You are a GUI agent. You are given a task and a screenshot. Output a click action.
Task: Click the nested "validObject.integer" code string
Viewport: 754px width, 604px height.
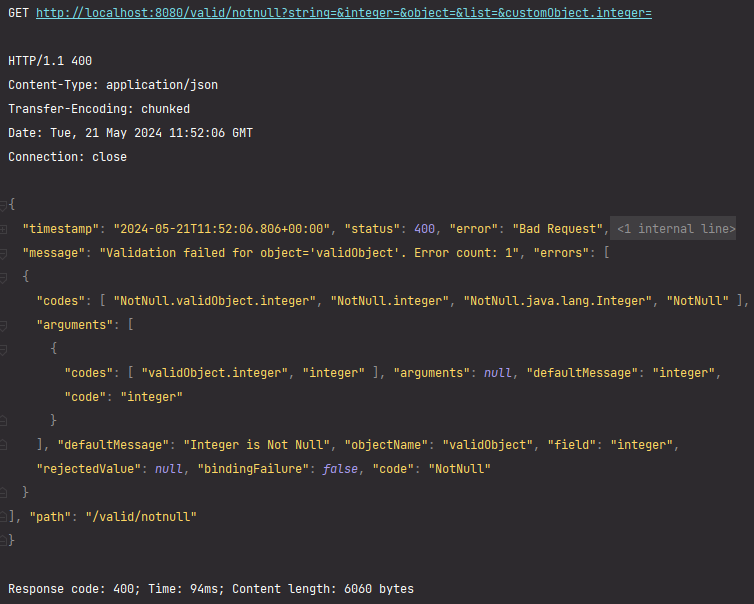pos(214,373)
